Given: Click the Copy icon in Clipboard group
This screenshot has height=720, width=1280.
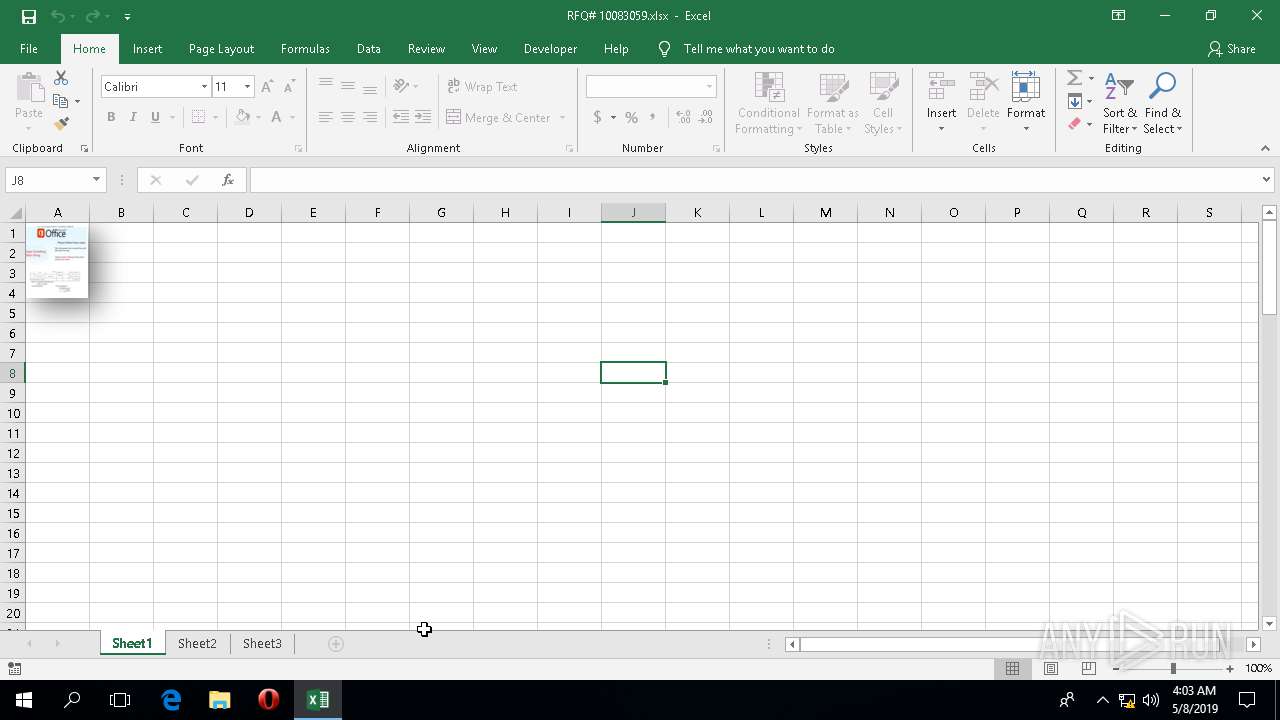Looking at the screenshot, I should (61, 101).
